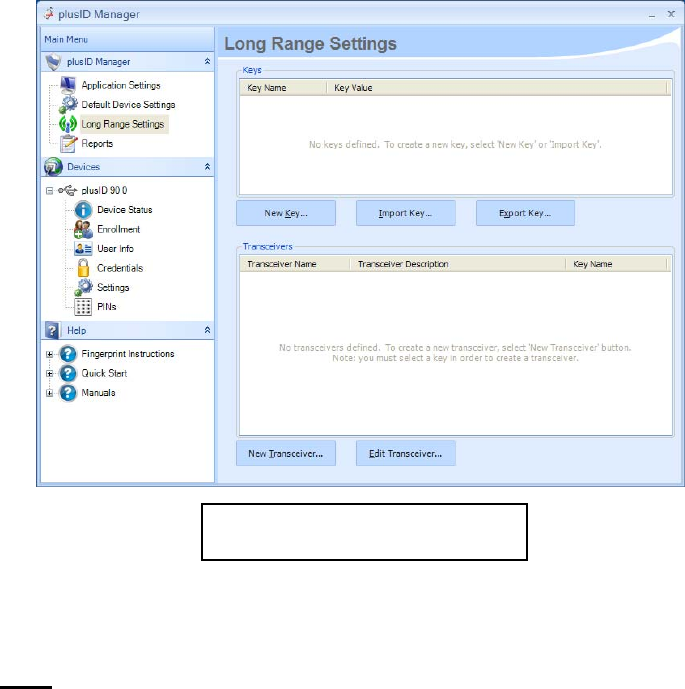Select the plusID 90 0 device
The height and width of the screenshot is (689, 685).
click(105, 190)
